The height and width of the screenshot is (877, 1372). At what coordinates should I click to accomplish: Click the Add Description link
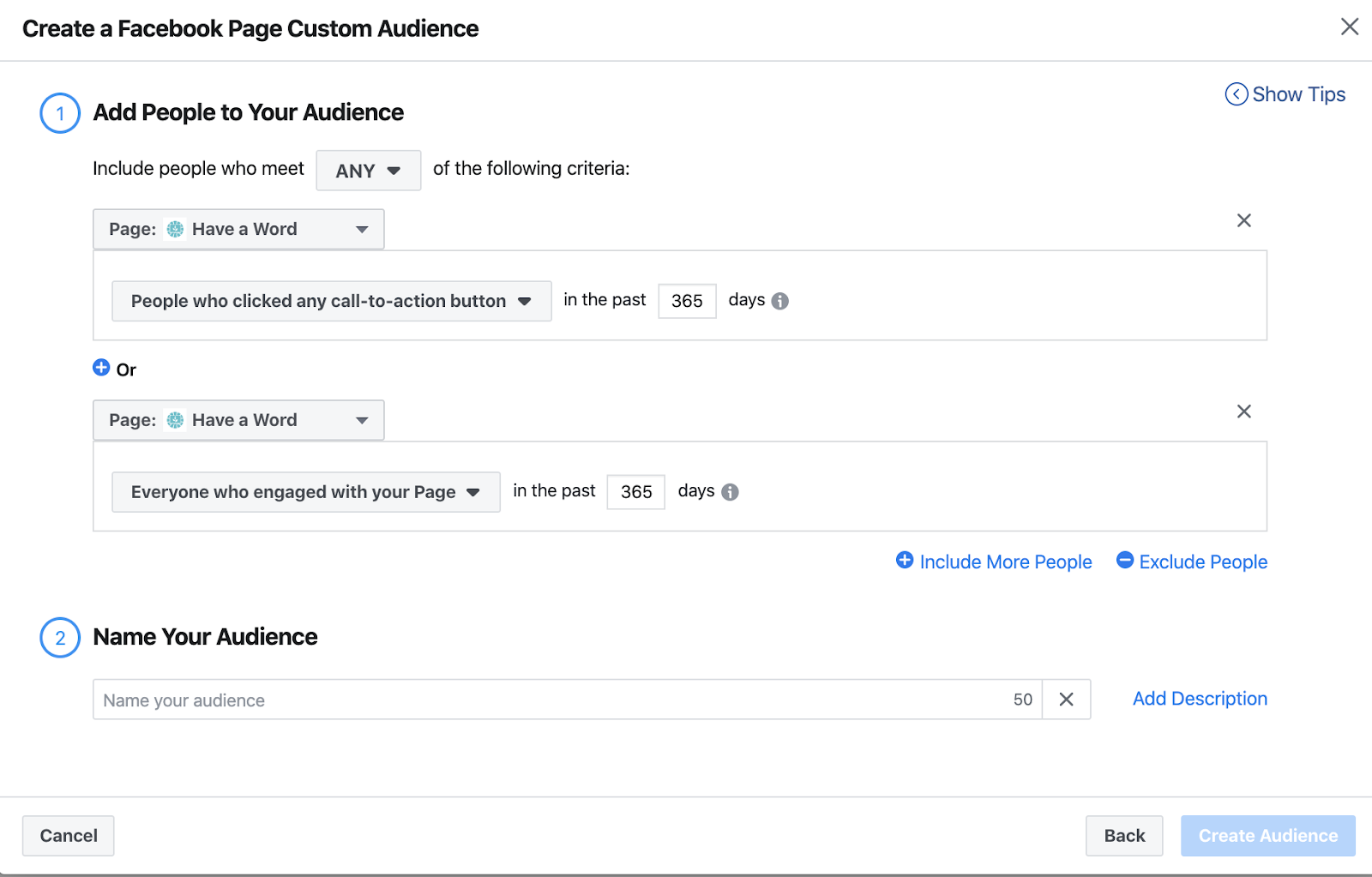pos(1199,699)
